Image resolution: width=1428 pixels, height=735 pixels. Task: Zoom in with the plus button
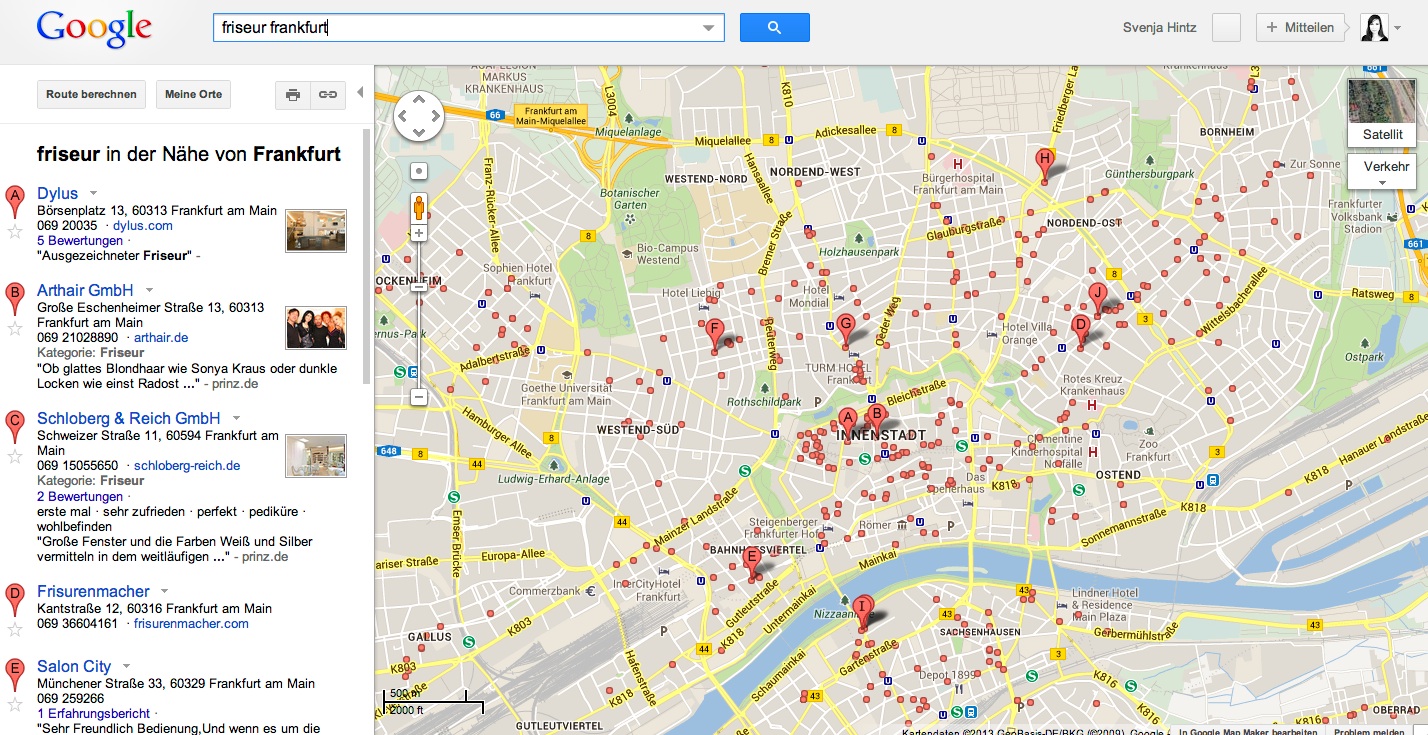(x=419, y=233)
